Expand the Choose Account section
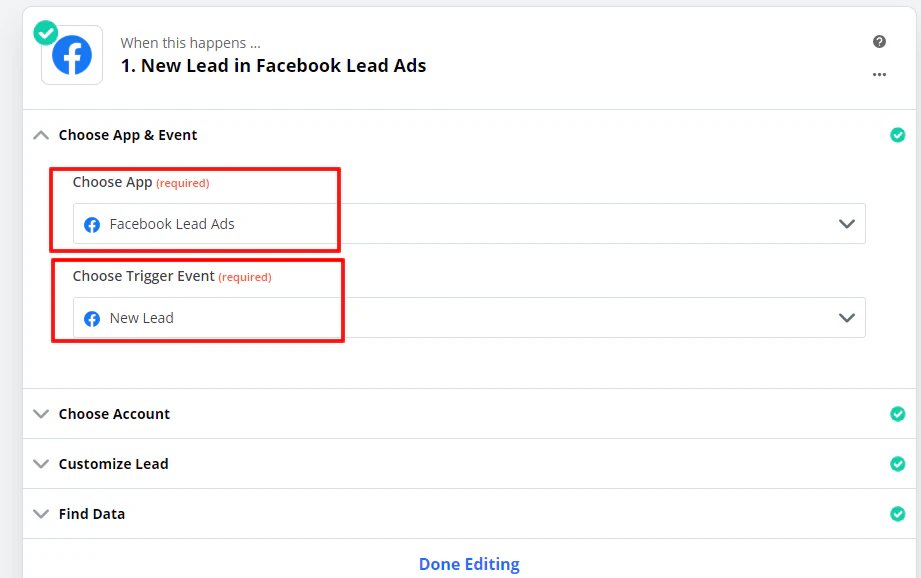Image resolution: width=921 pixels, height=578 pixels. coord(40,413)
